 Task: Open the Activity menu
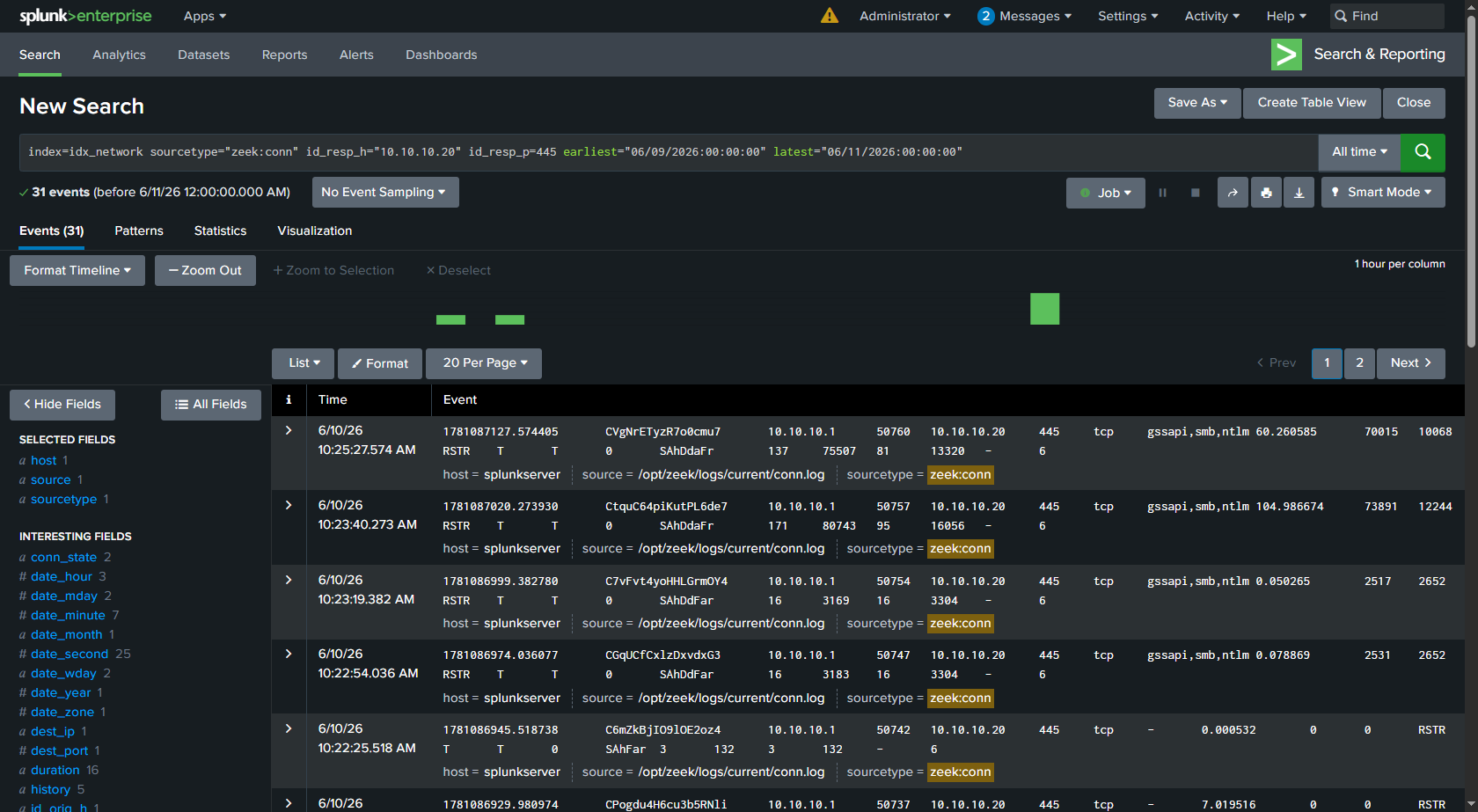click(1212, 16)
